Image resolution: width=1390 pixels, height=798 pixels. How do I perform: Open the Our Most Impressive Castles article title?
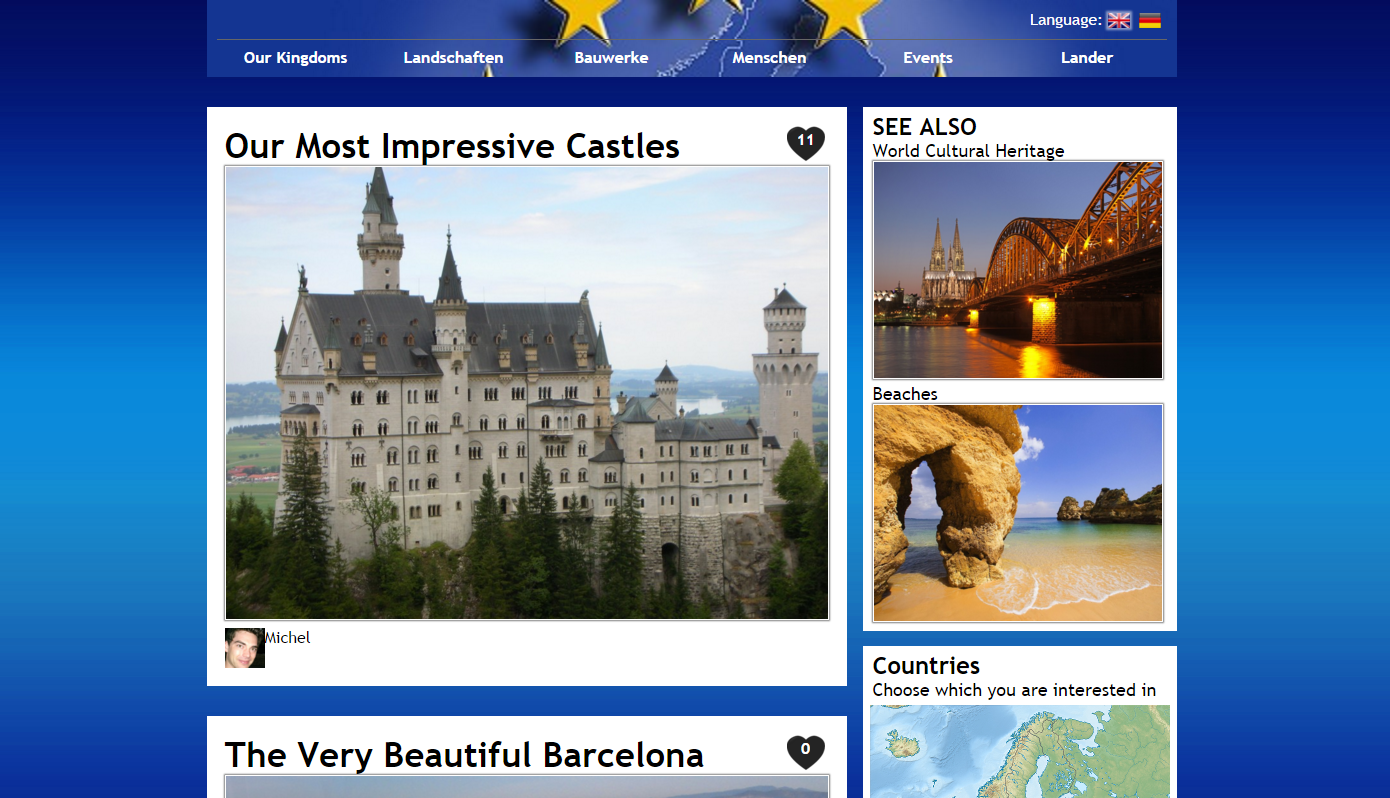click(452, 146)
